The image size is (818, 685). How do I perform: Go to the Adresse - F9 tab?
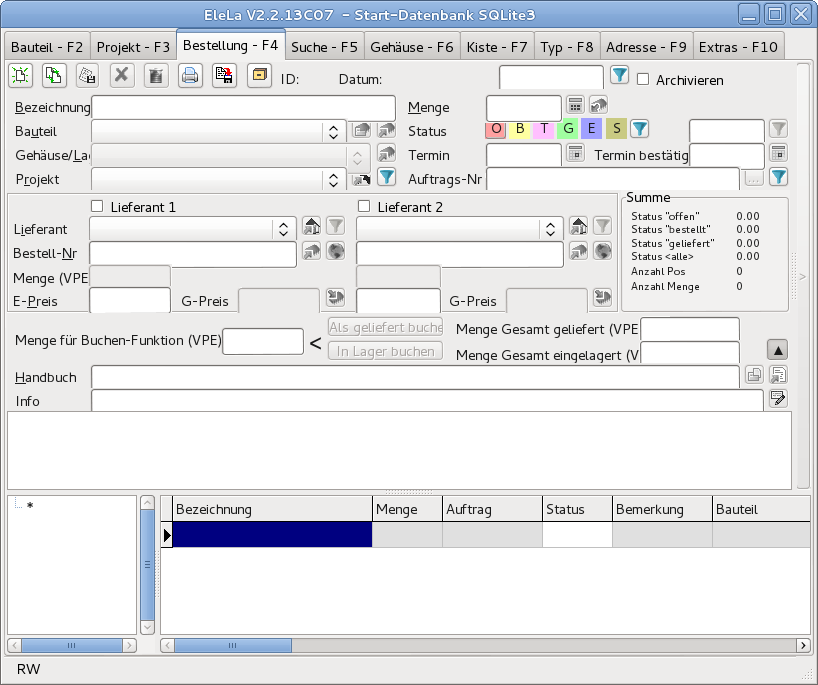coord(646,47)
